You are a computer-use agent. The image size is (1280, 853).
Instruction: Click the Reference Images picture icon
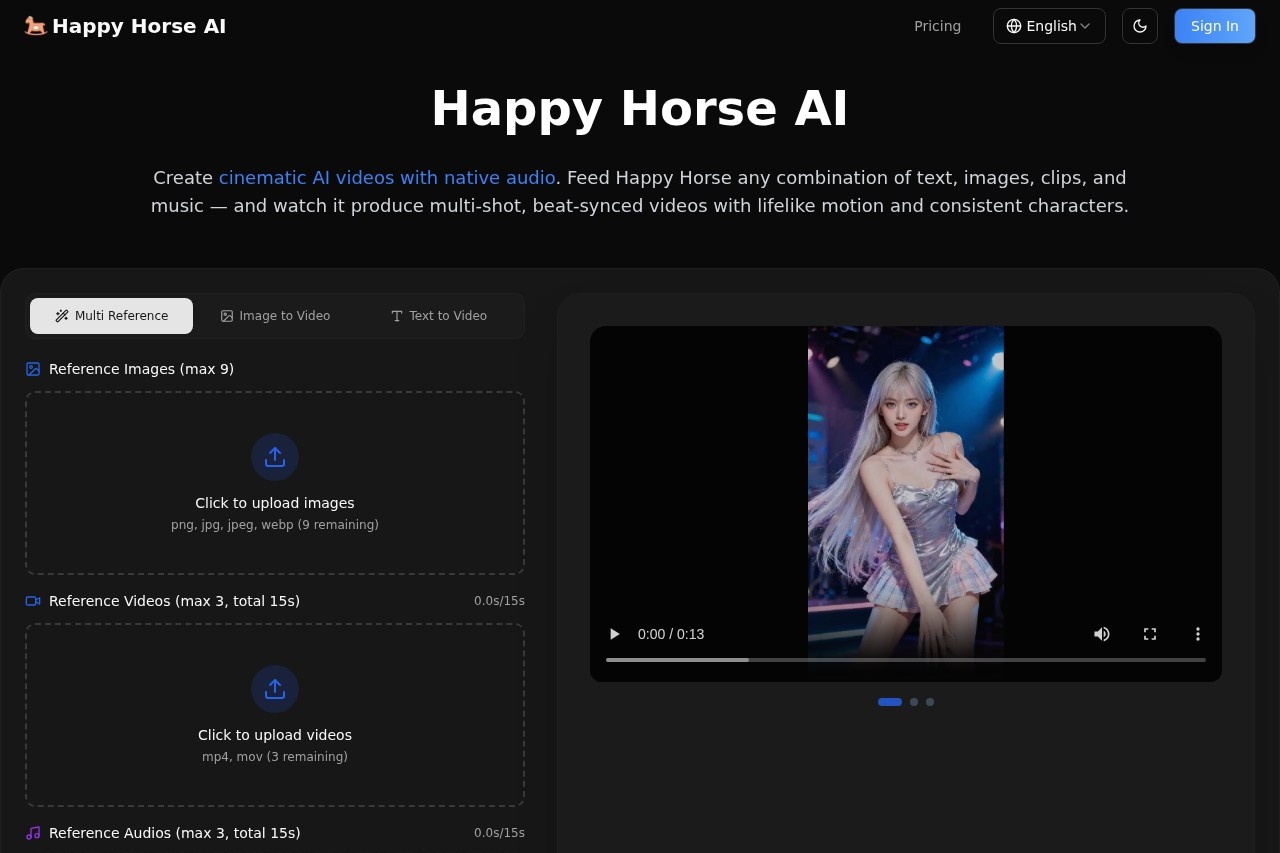pos(33,369)
